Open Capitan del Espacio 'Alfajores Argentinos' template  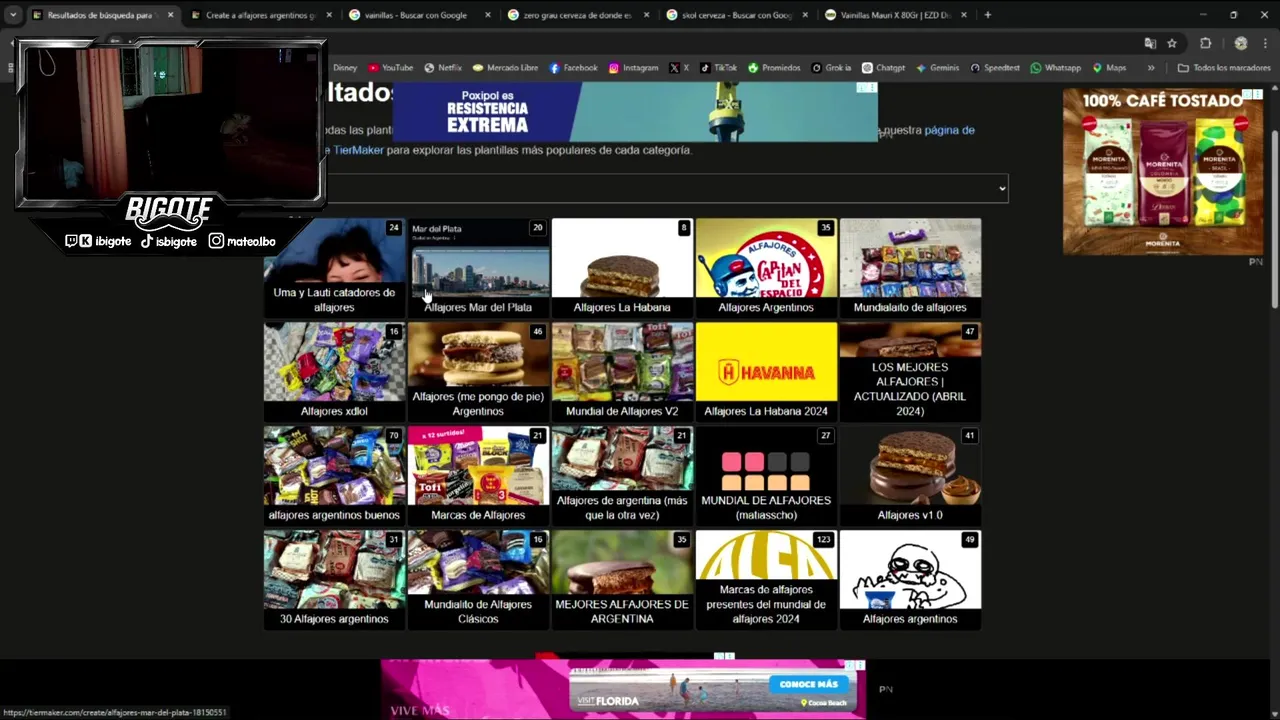tap(766, 267)
